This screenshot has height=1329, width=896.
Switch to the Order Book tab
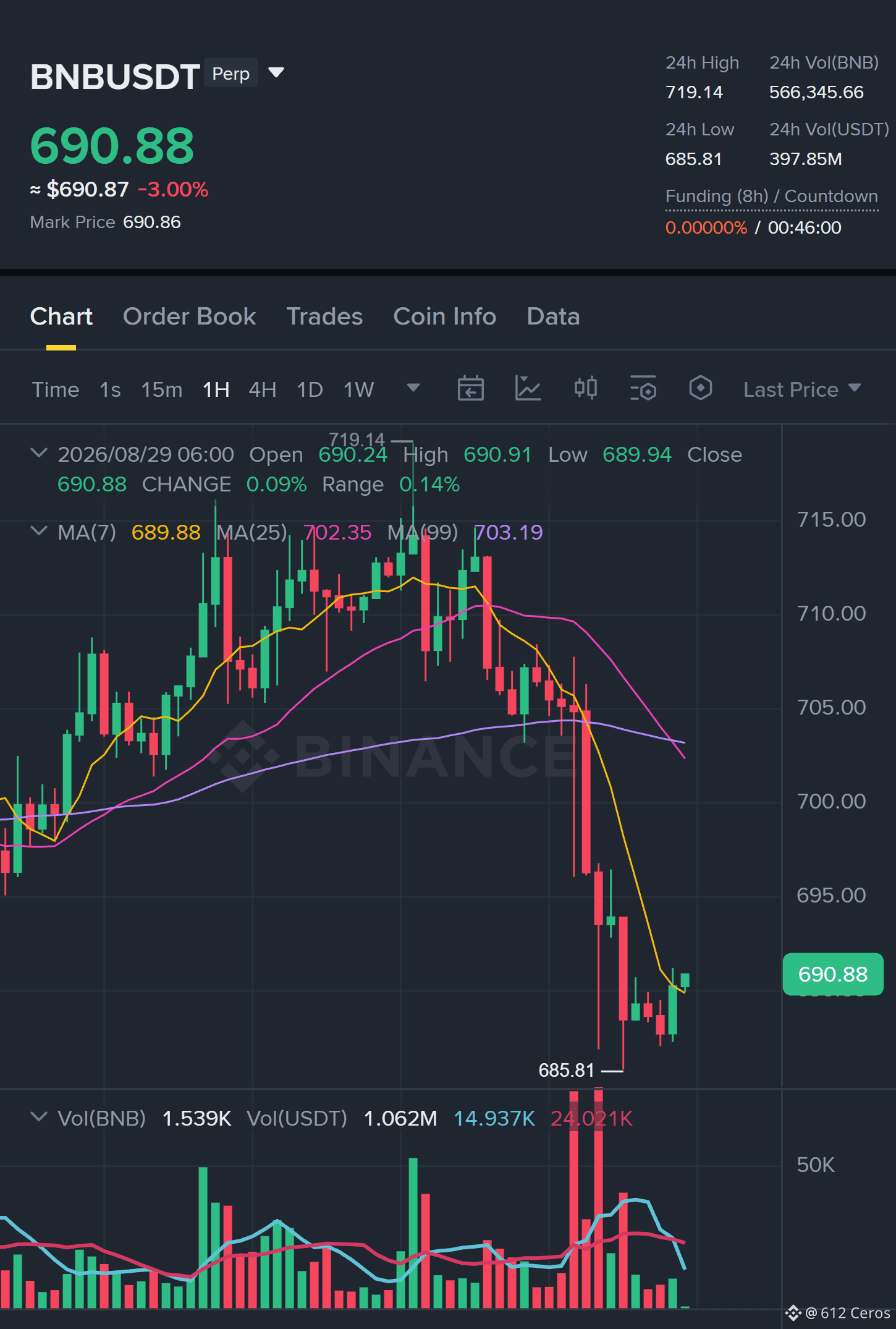189,316
